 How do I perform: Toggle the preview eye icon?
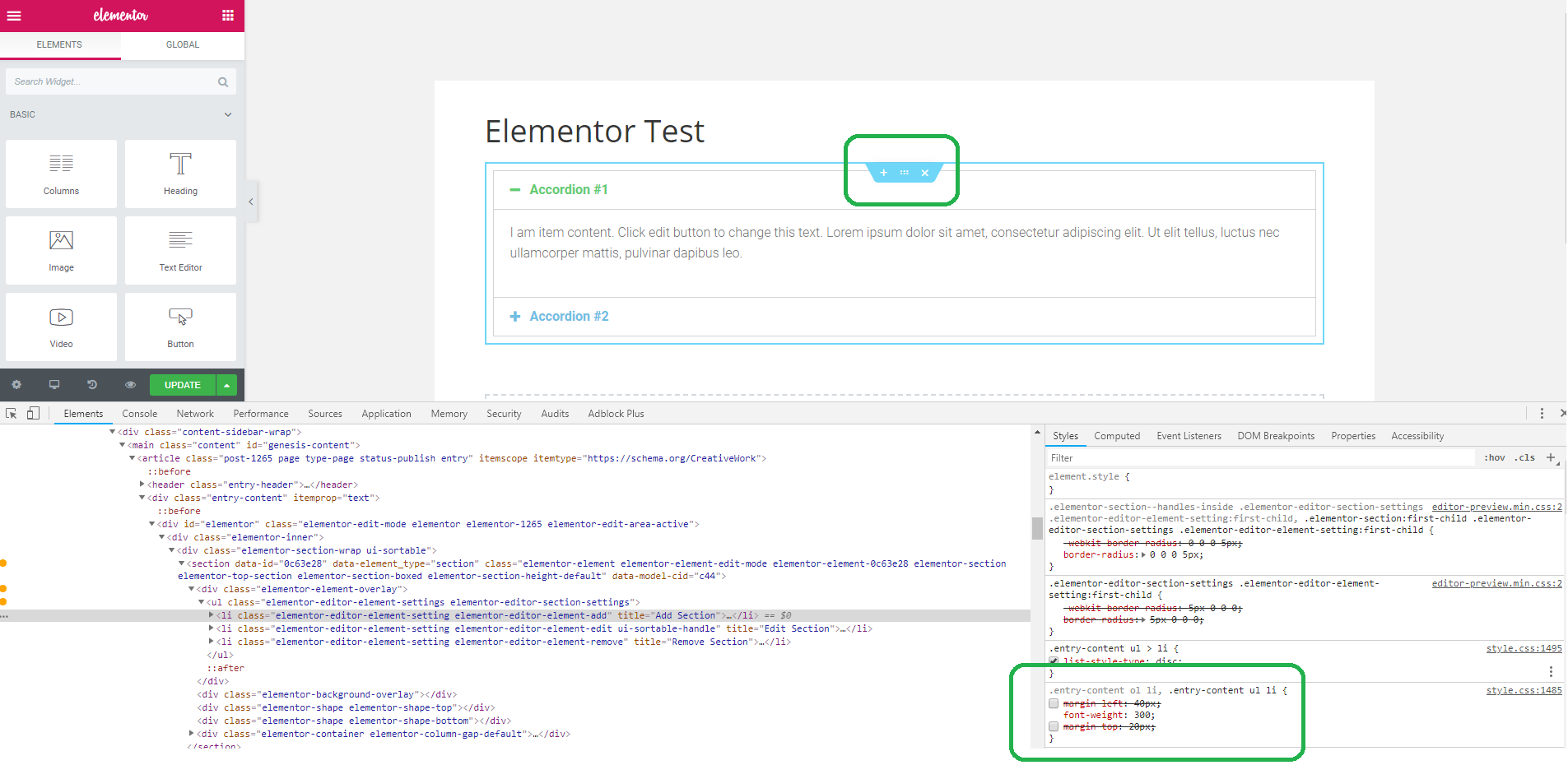pos(130,384)
